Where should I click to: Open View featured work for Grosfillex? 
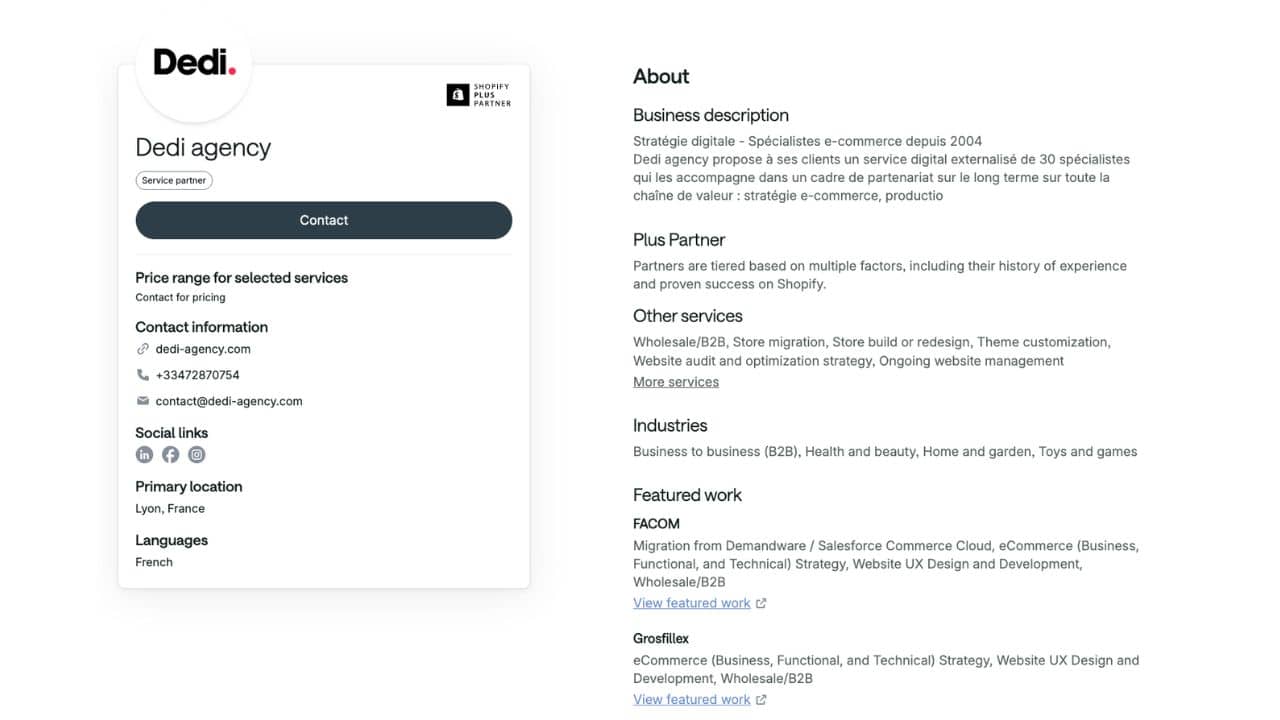click(x=691, y=700)
